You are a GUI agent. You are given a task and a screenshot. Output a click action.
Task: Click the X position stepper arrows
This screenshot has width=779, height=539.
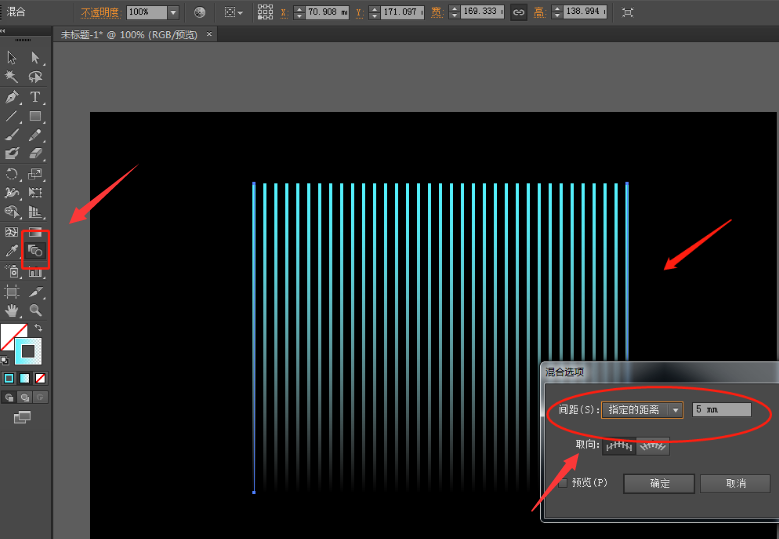pos(299,12)
